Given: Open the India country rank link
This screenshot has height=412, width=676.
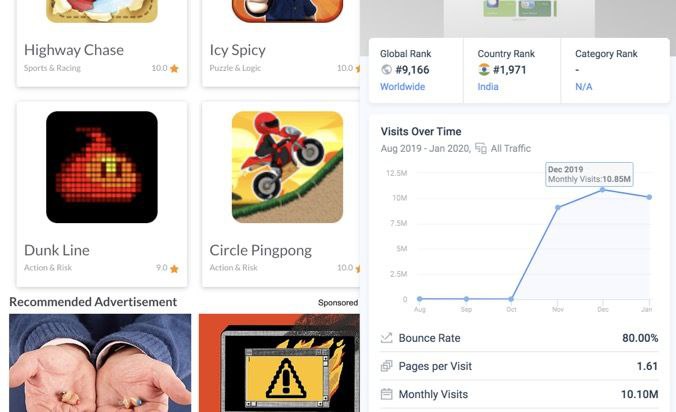Looking at the screenshot, I should (x=488, y=87).
